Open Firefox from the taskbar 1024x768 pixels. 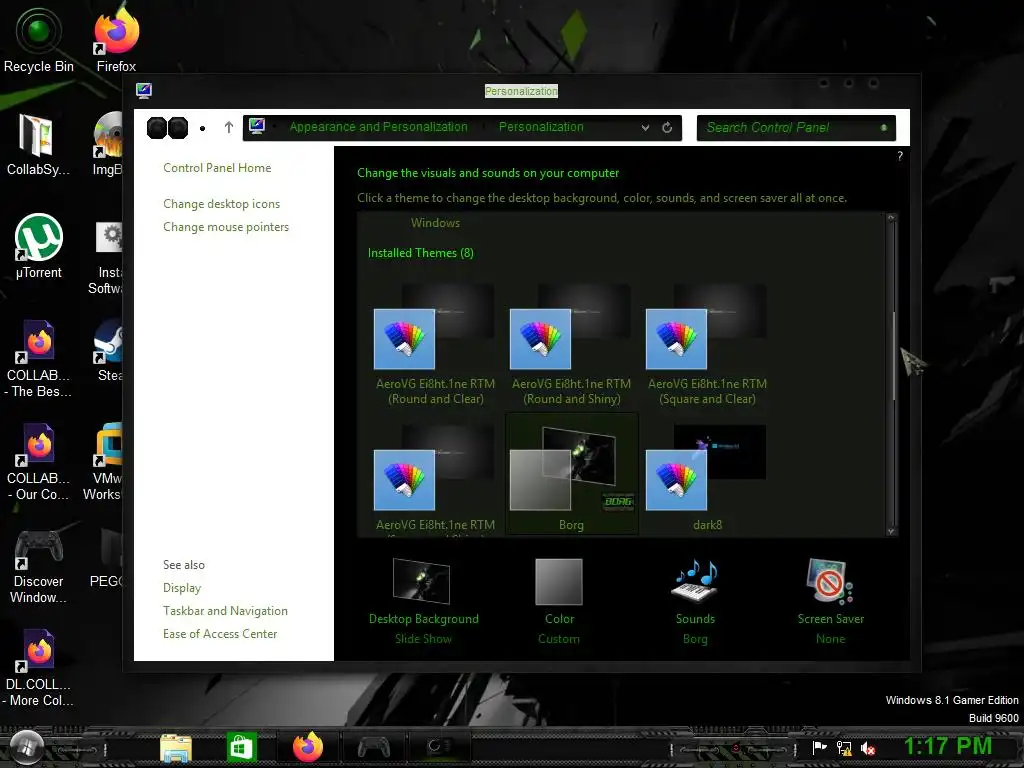[x=308, y=747]
